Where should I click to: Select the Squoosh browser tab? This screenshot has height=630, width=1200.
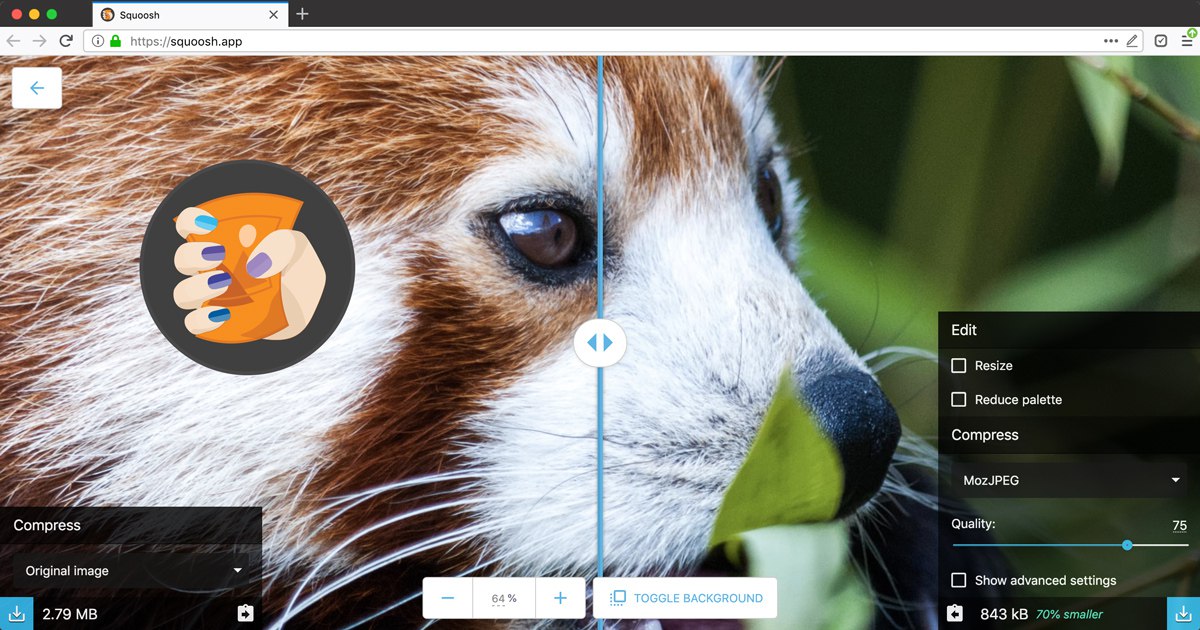point(190,14)
